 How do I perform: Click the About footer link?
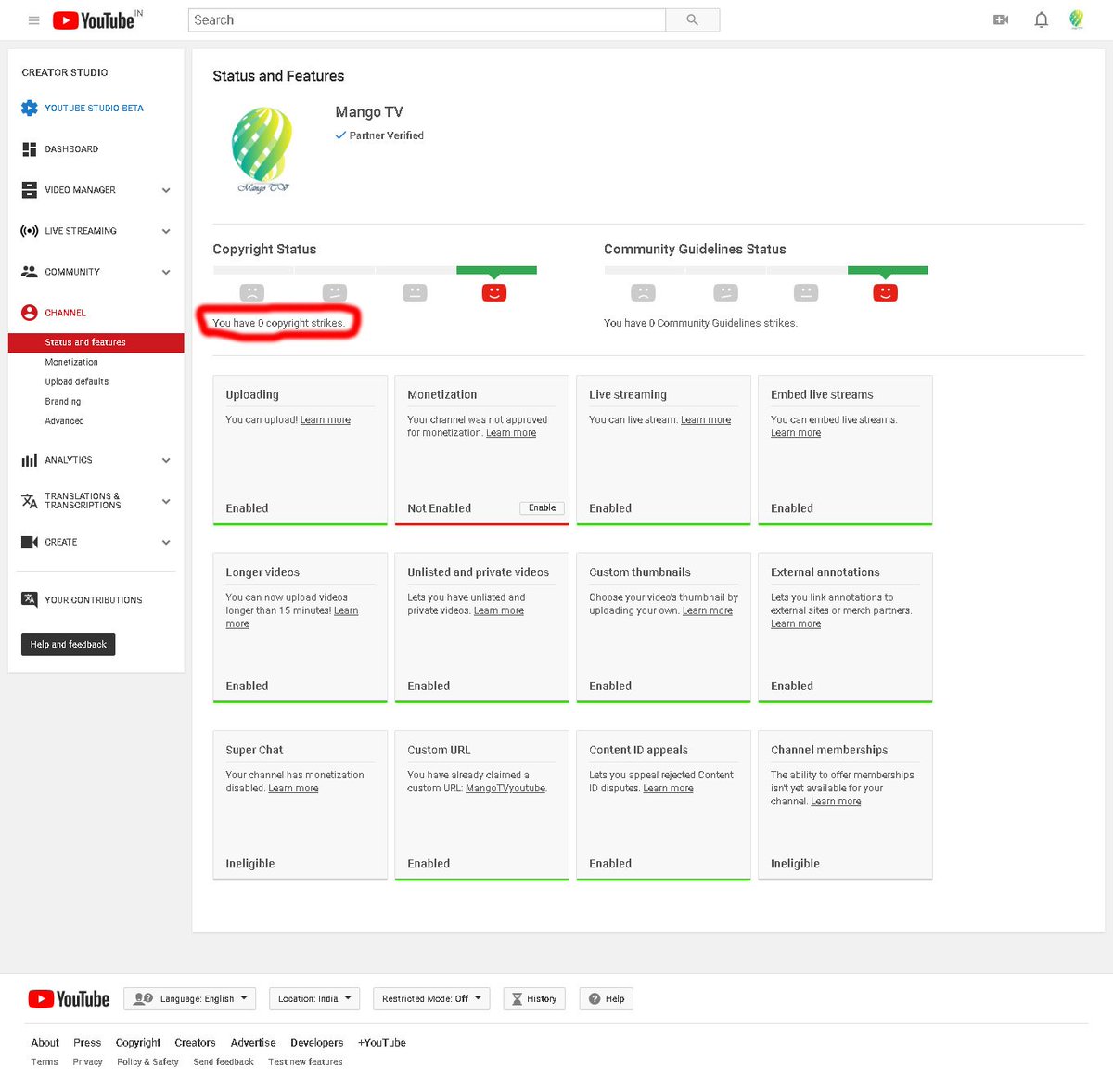point(45,1043)
